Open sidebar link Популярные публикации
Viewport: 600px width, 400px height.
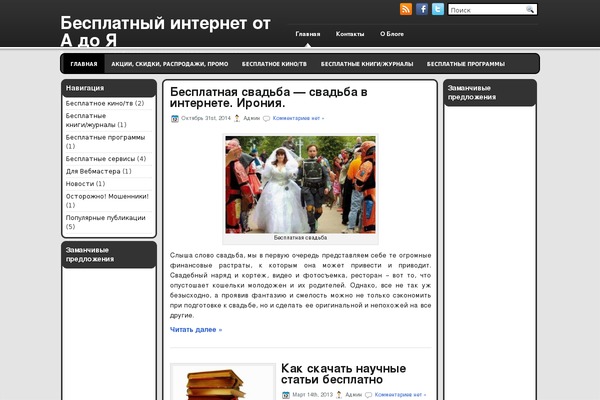pyautogui.click(x=106, y=218)
